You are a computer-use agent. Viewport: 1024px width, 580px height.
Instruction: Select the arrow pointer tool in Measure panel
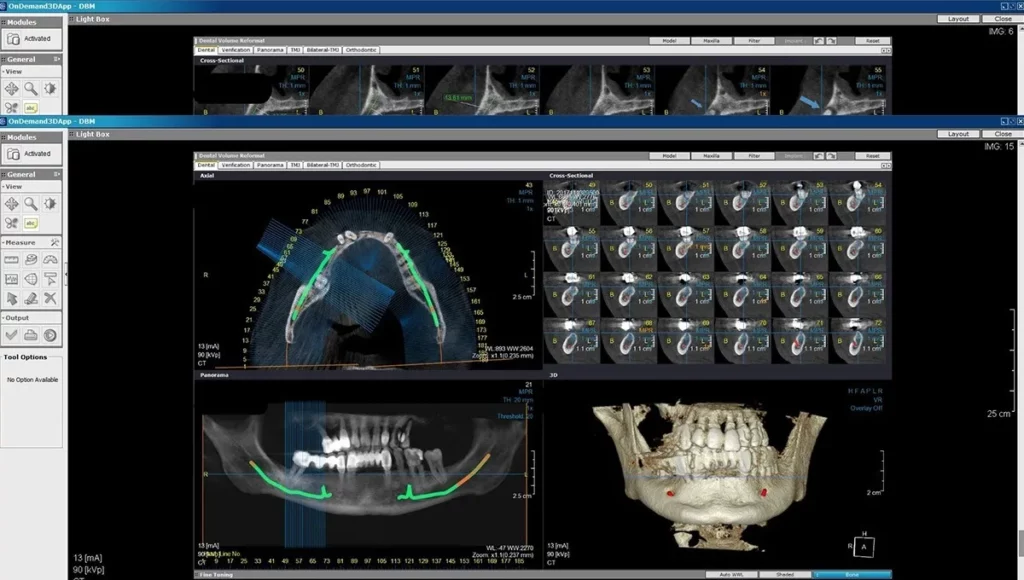pyautogui.click(x=12, y=298)
